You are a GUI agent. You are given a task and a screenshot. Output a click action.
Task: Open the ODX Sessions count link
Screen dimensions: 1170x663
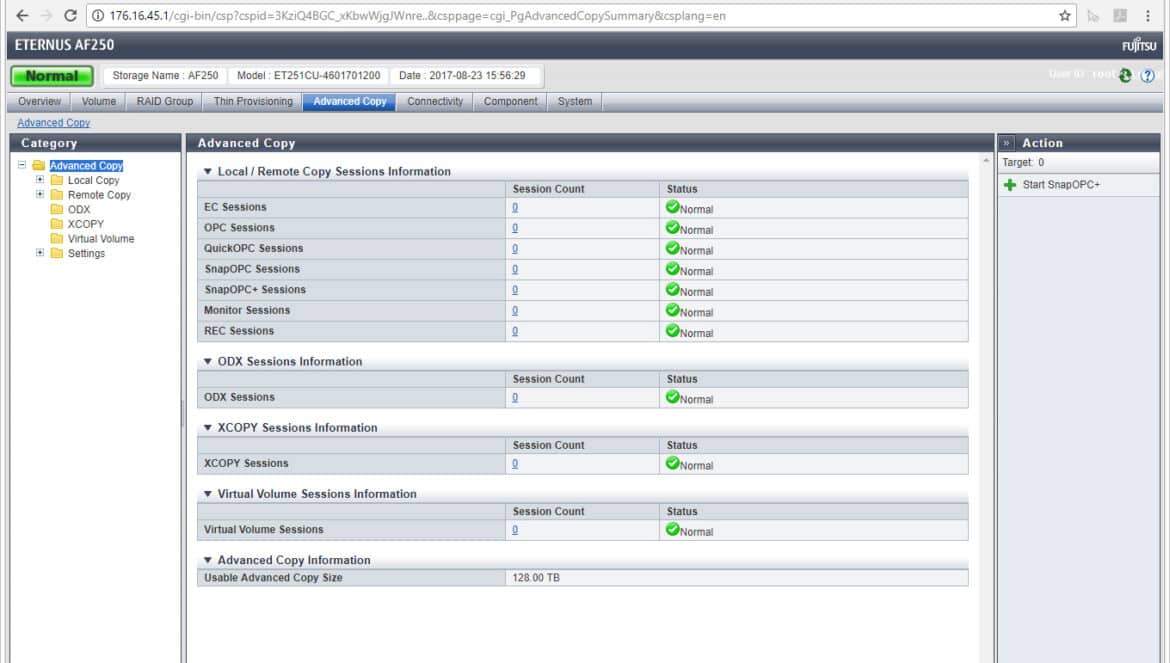pos(515,398)
